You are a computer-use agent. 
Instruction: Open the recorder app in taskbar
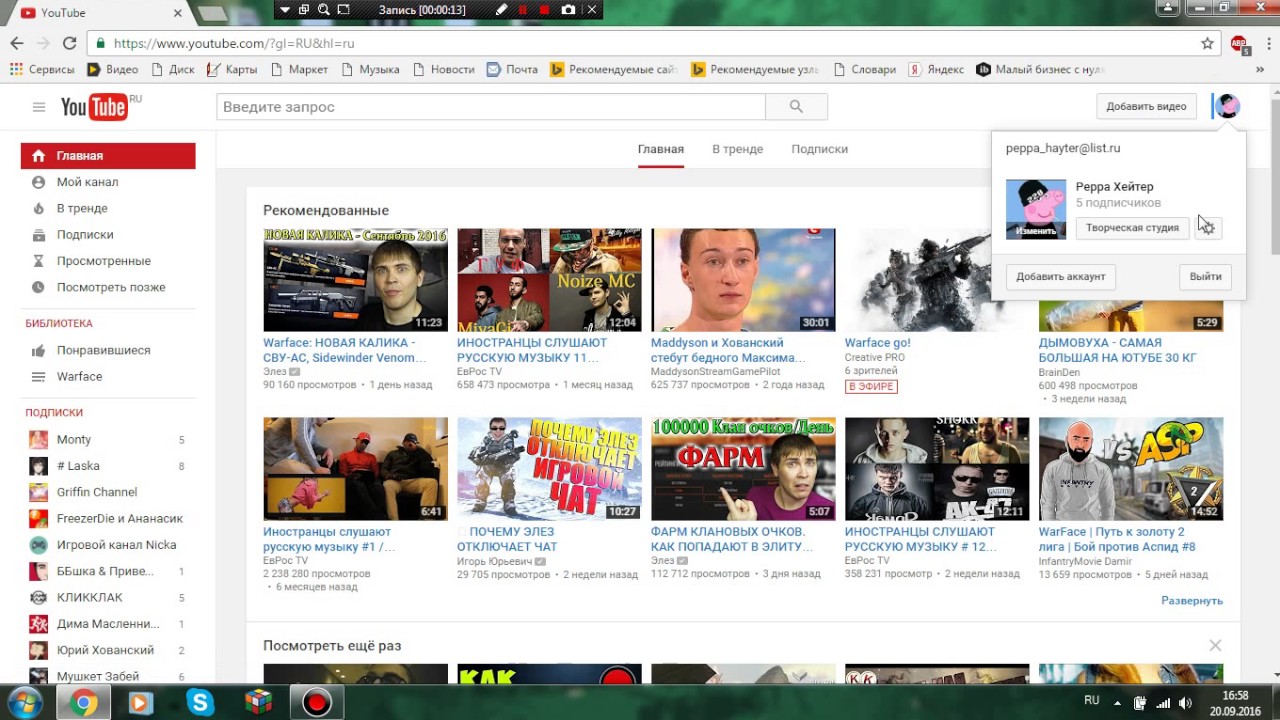click(x=317, y=703)
